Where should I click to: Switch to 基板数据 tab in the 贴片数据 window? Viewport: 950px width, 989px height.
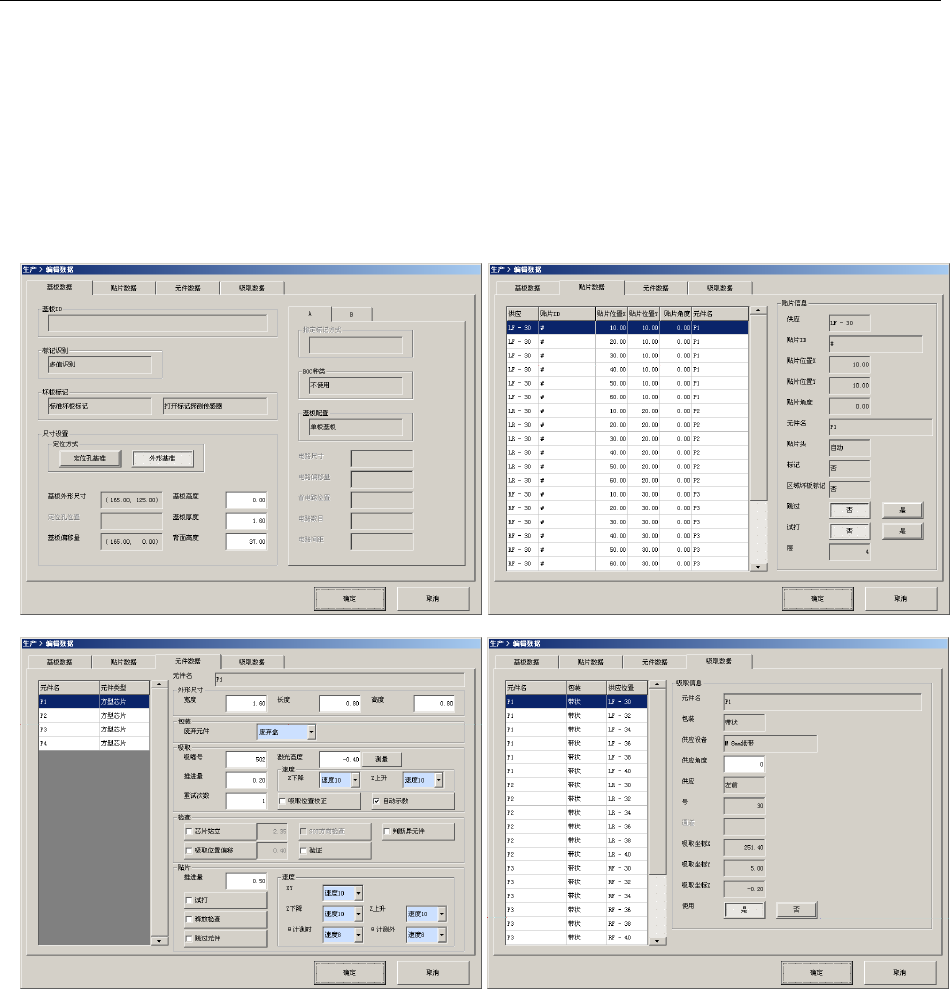tap(527, 288)
